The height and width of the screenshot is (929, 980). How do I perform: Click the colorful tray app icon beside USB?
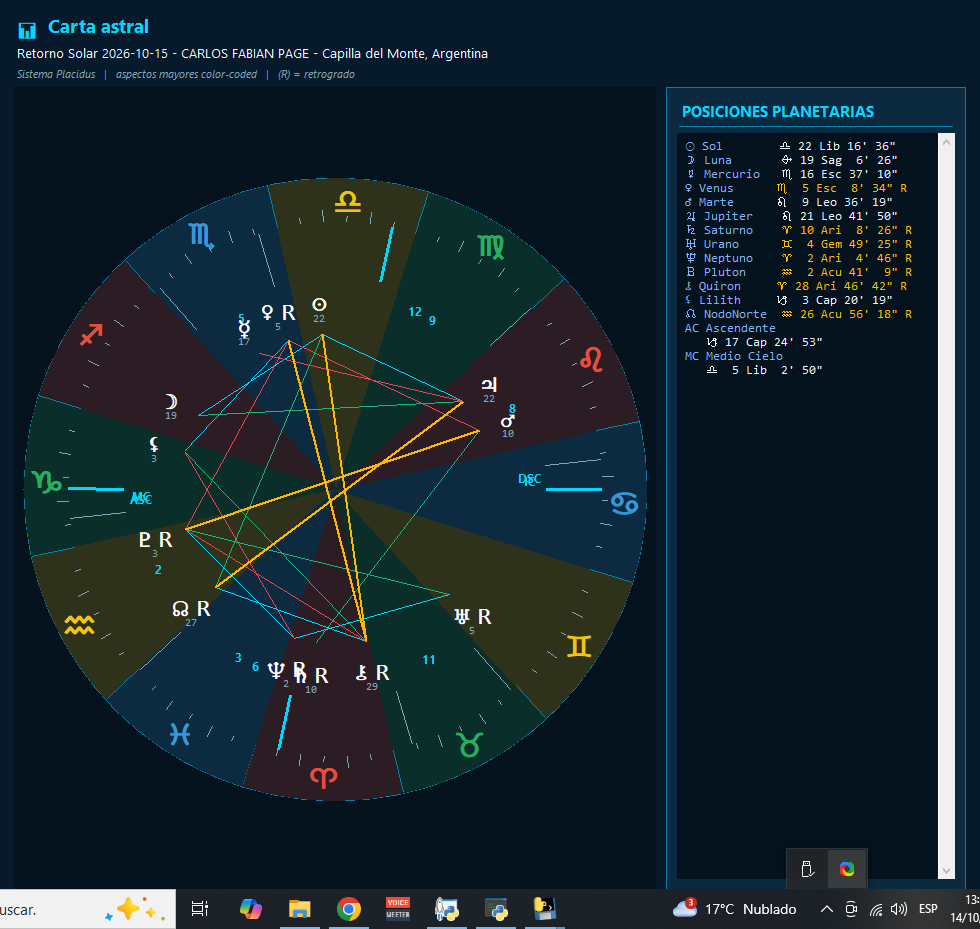click(847, 869)
